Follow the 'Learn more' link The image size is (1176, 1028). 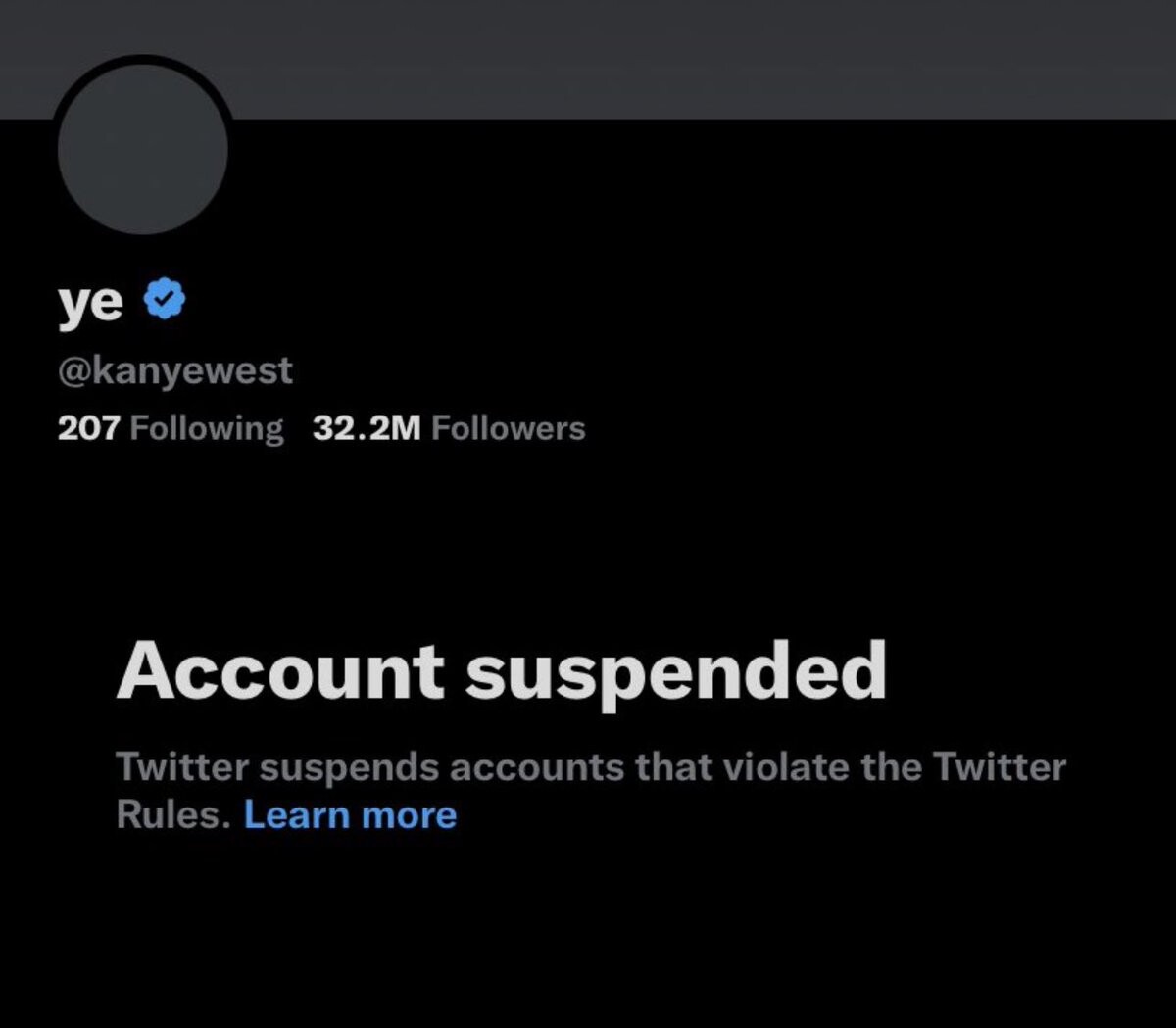[350, 815]
